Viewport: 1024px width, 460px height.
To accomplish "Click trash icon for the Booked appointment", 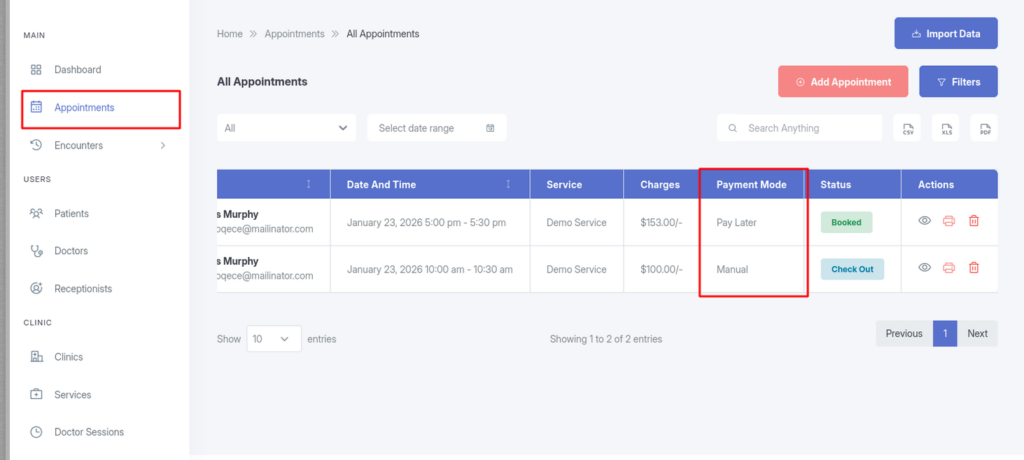I will [x=973, y=222].
